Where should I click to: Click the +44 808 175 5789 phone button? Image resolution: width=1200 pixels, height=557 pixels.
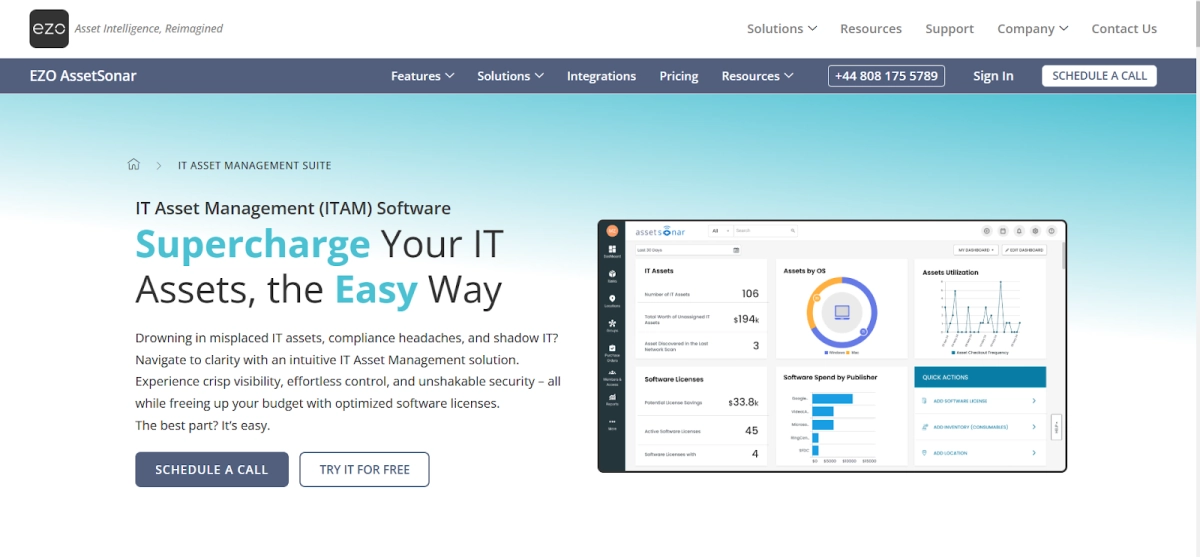point(886,76)
